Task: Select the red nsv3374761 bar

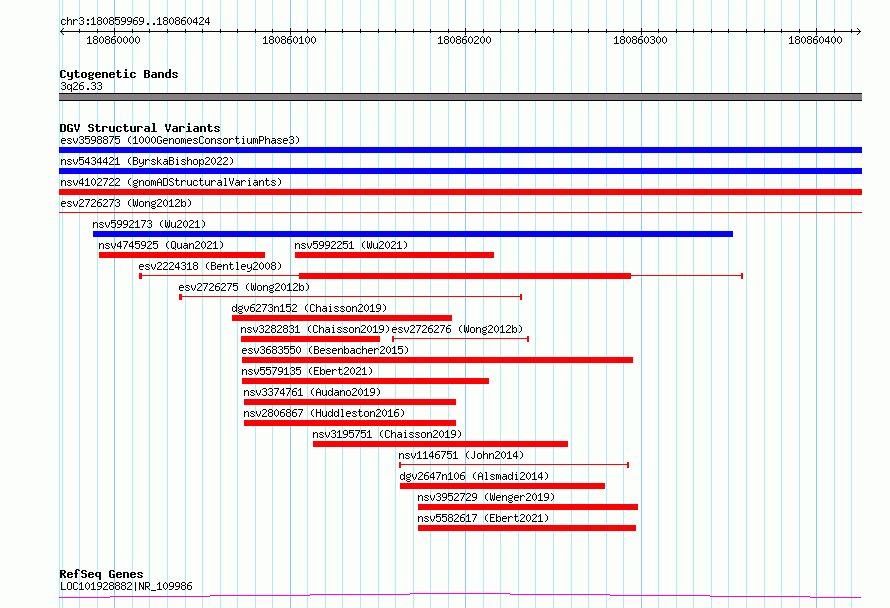Action: pyautogui.click(x=350, y=402)
